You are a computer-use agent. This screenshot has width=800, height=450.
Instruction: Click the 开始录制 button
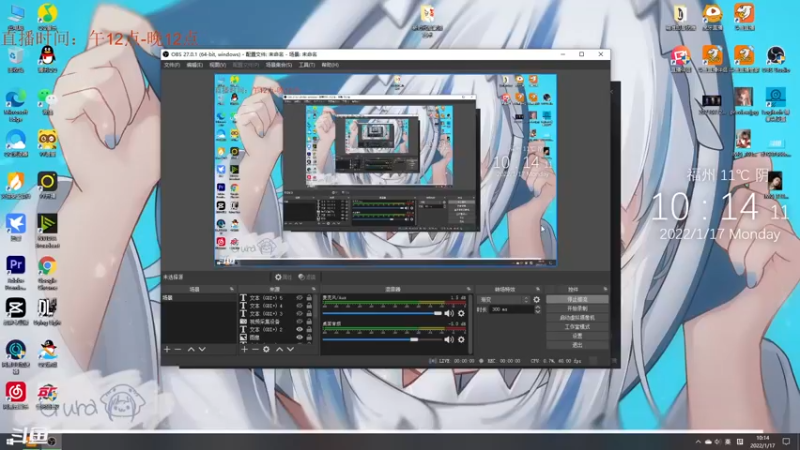577,309
